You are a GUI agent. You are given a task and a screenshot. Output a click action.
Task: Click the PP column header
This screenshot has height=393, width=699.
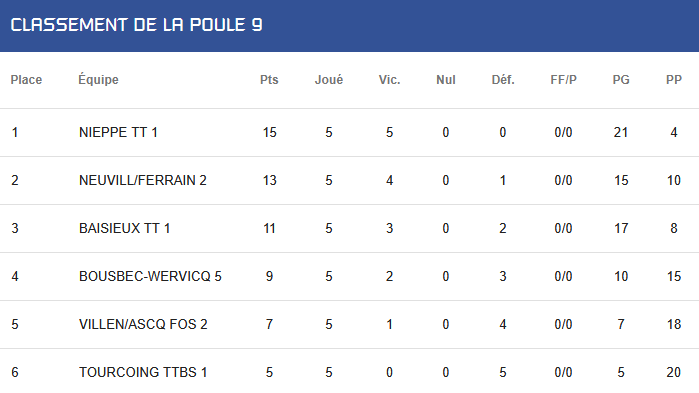coord(674,80)
